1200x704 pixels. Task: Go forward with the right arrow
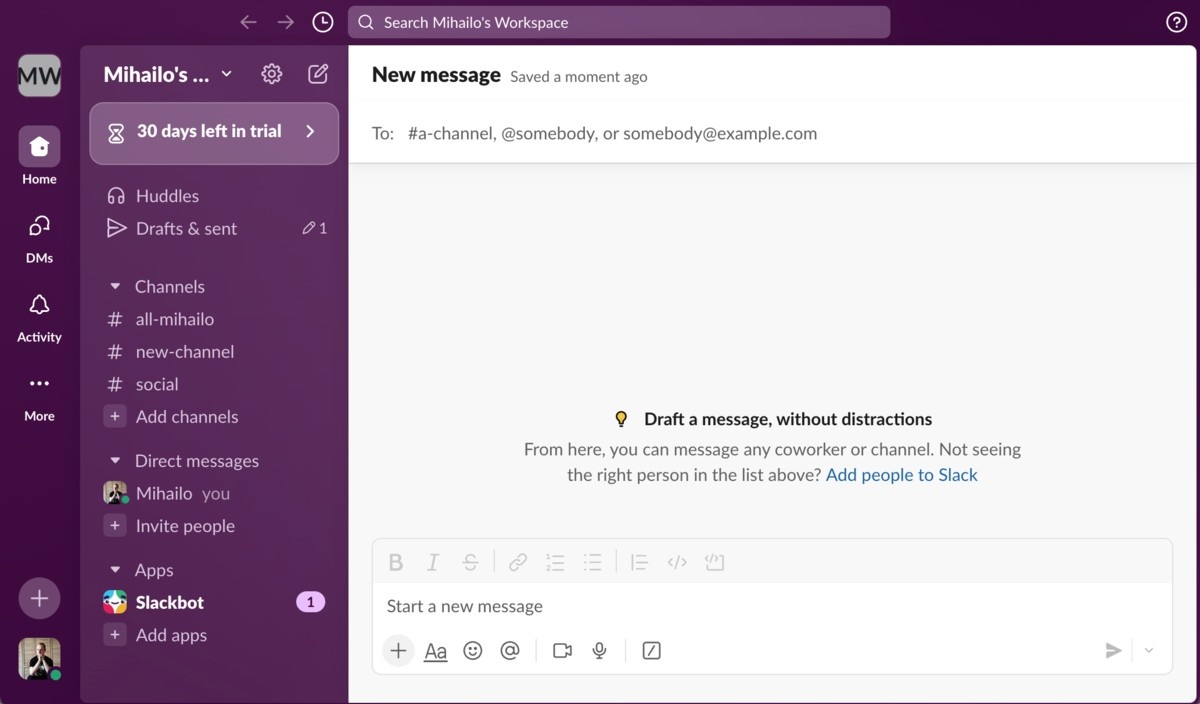tap(286, 22)
